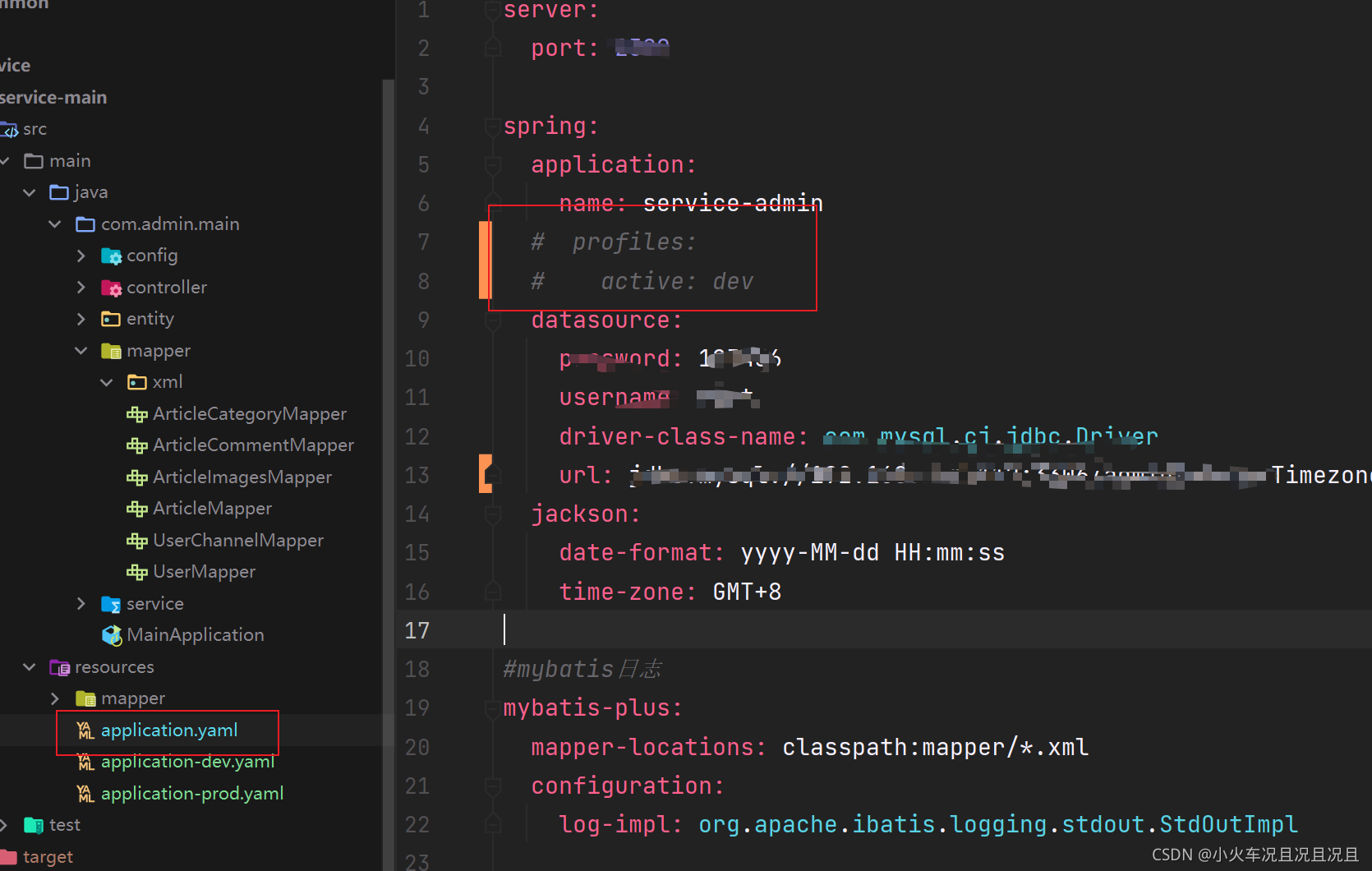Click the ArticleCategoryMapper class icon
This screenshot has height=871, width=1372.
click(136, 413)
